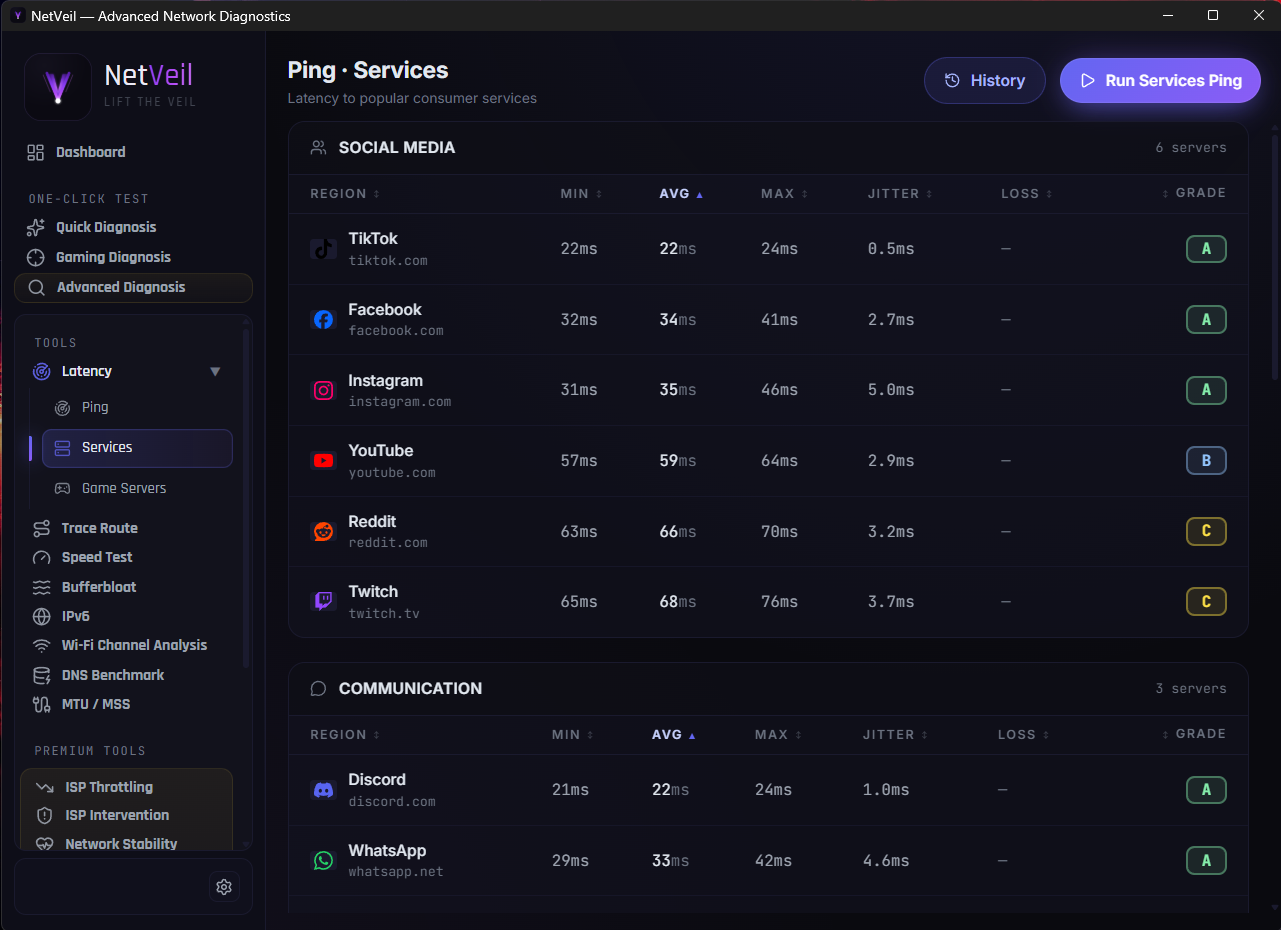Screen dimensions: 1281x930
Task: Click Instagram's 5.0ms jitter value
Action: coord(891,390)
